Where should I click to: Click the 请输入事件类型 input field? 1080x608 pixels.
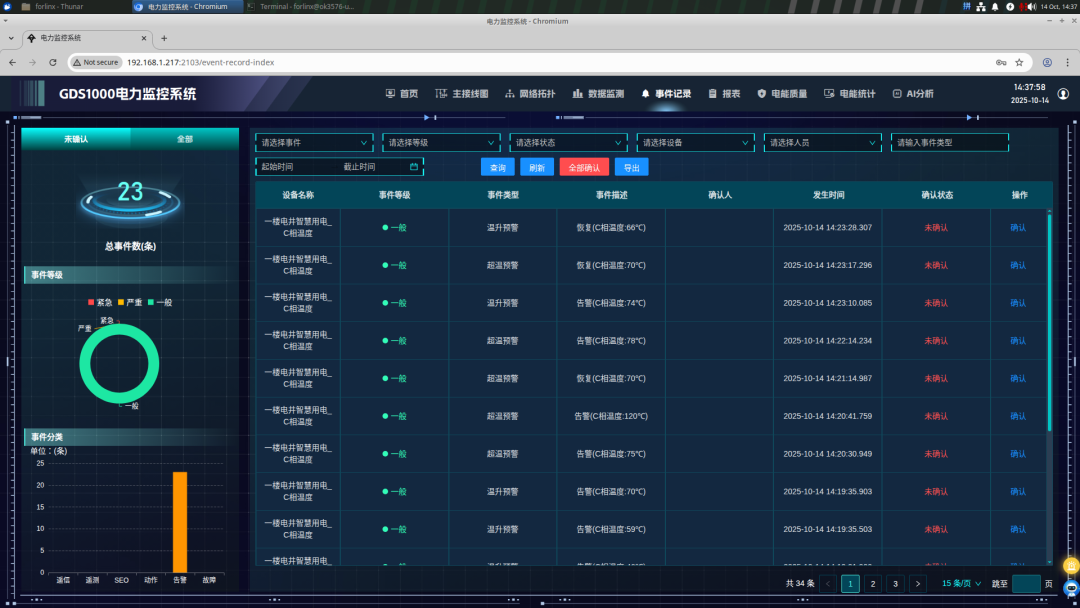click(949, 143)
